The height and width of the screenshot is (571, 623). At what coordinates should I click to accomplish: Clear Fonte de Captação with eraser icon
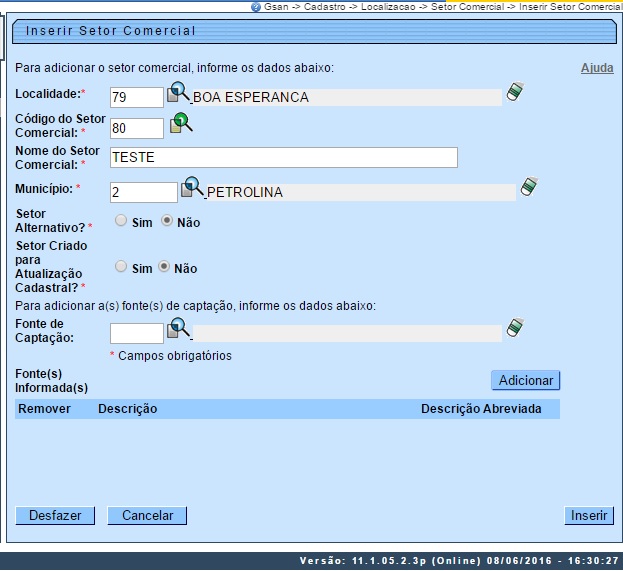514,328
